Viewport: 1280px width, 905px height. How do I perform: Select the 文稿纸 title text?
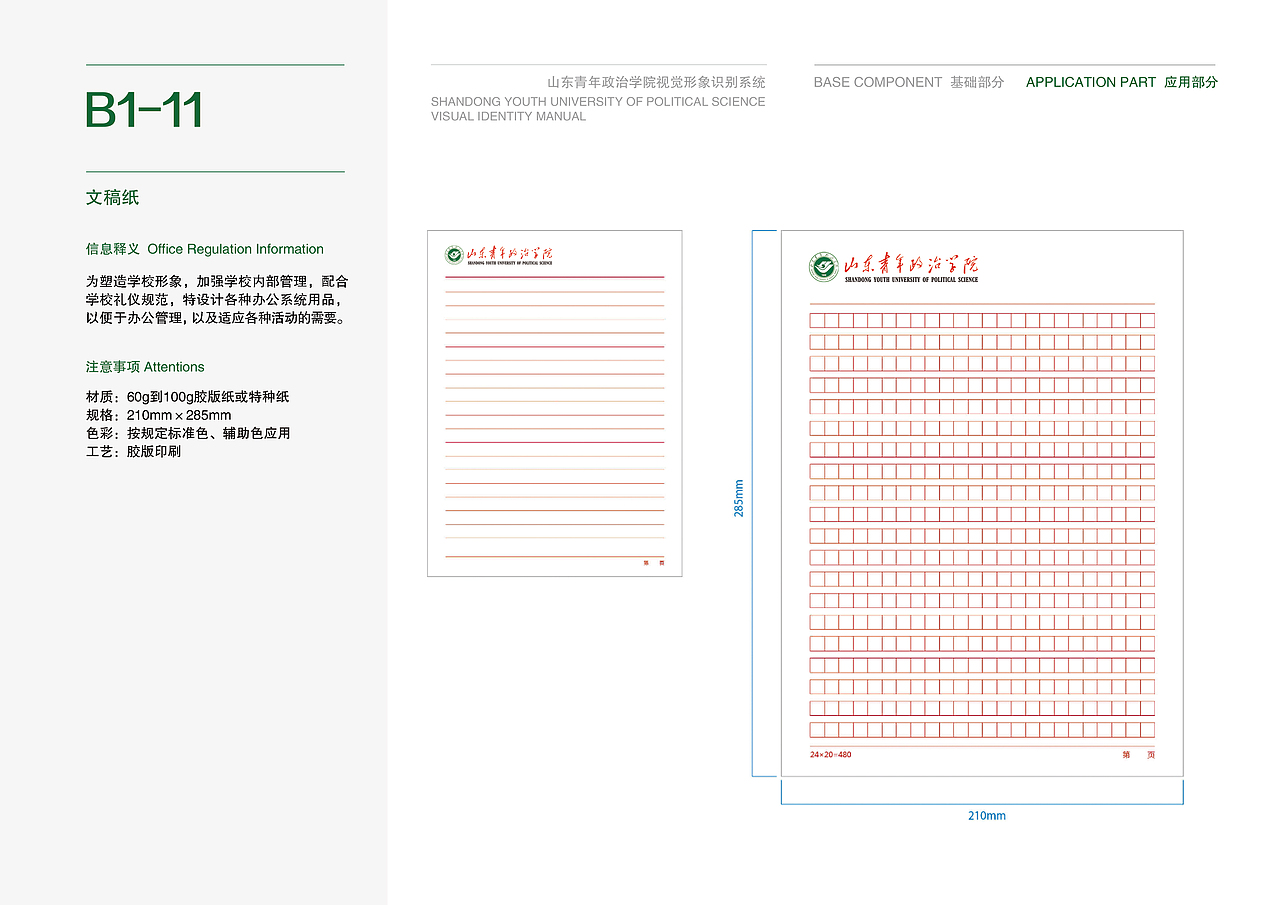(112, 198)
